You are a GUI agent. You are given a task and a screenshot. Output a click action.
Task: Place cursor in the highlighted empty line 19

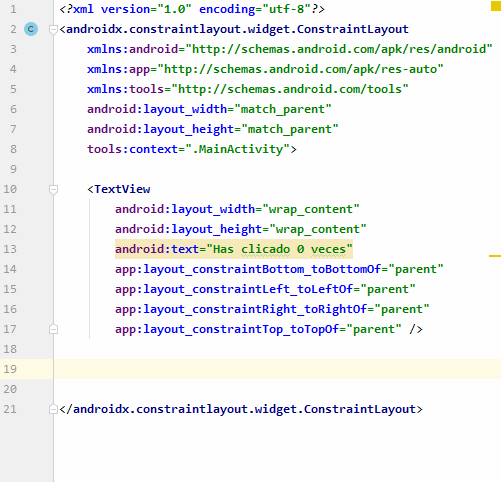coord(277,369)
